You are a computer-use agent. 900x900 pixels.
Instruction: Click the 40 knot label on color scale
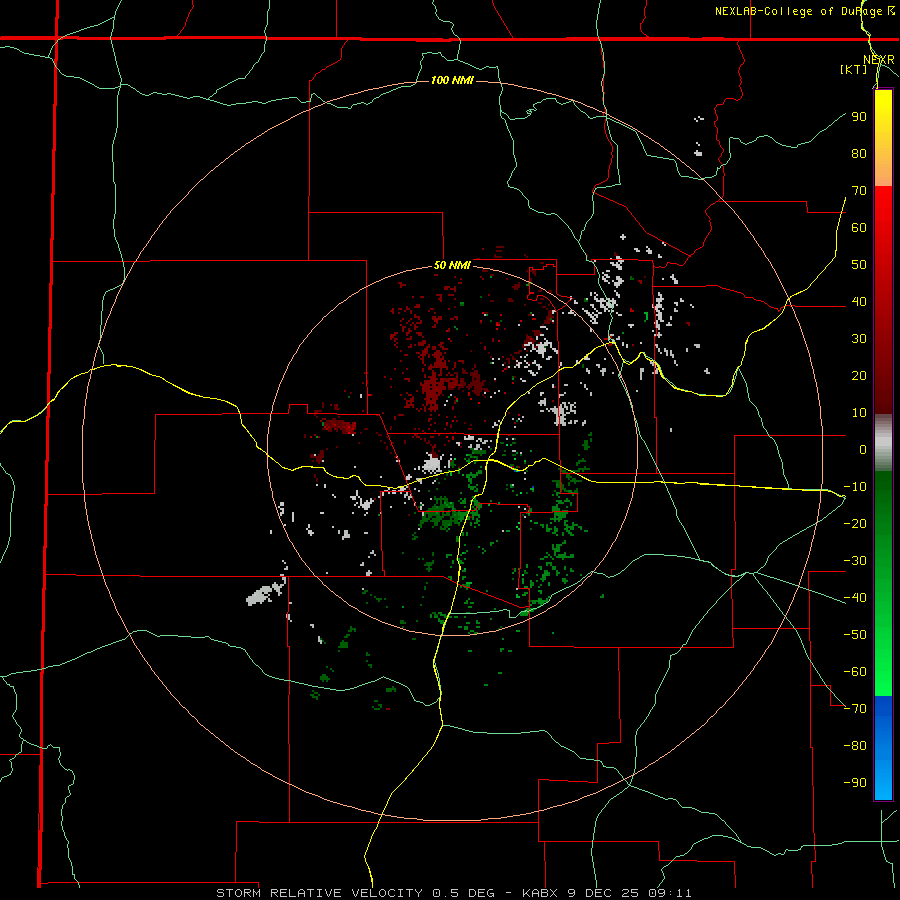pyautogui.click(x=859, y=301)
